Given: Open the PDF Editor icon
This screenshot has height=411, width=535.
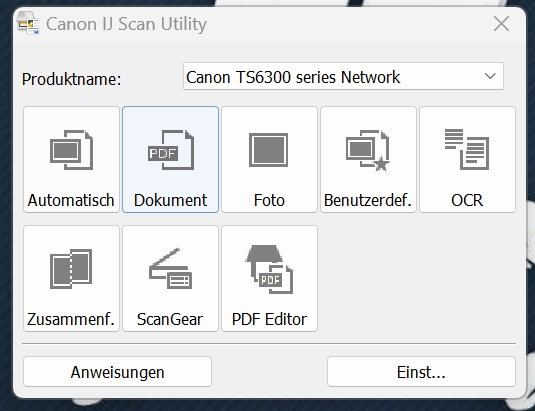Looking at the screenshot, I should (269, 269).
